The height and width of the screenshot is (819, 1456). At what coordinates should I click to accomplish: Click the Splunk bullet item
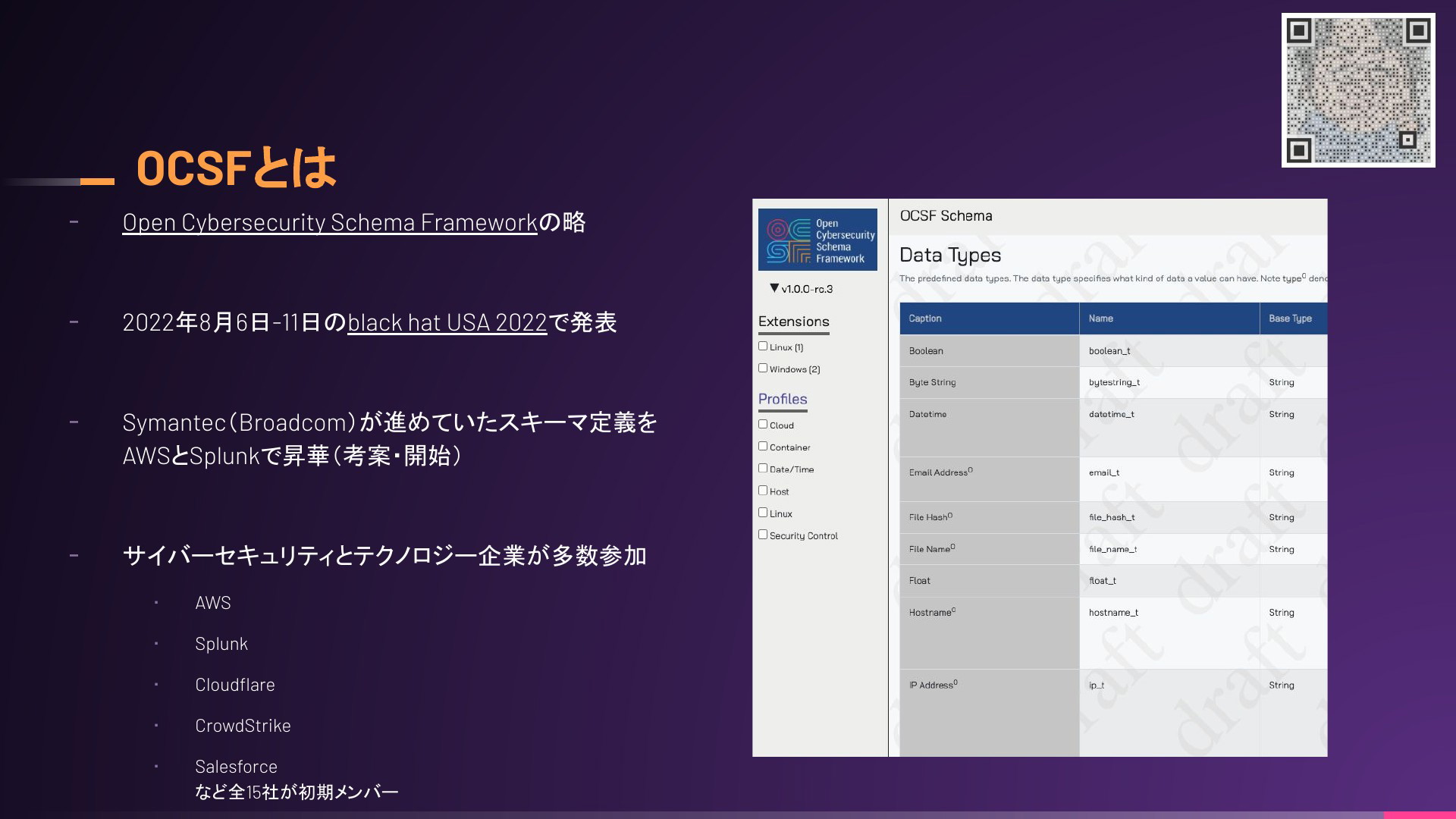(x=221, y=644)
